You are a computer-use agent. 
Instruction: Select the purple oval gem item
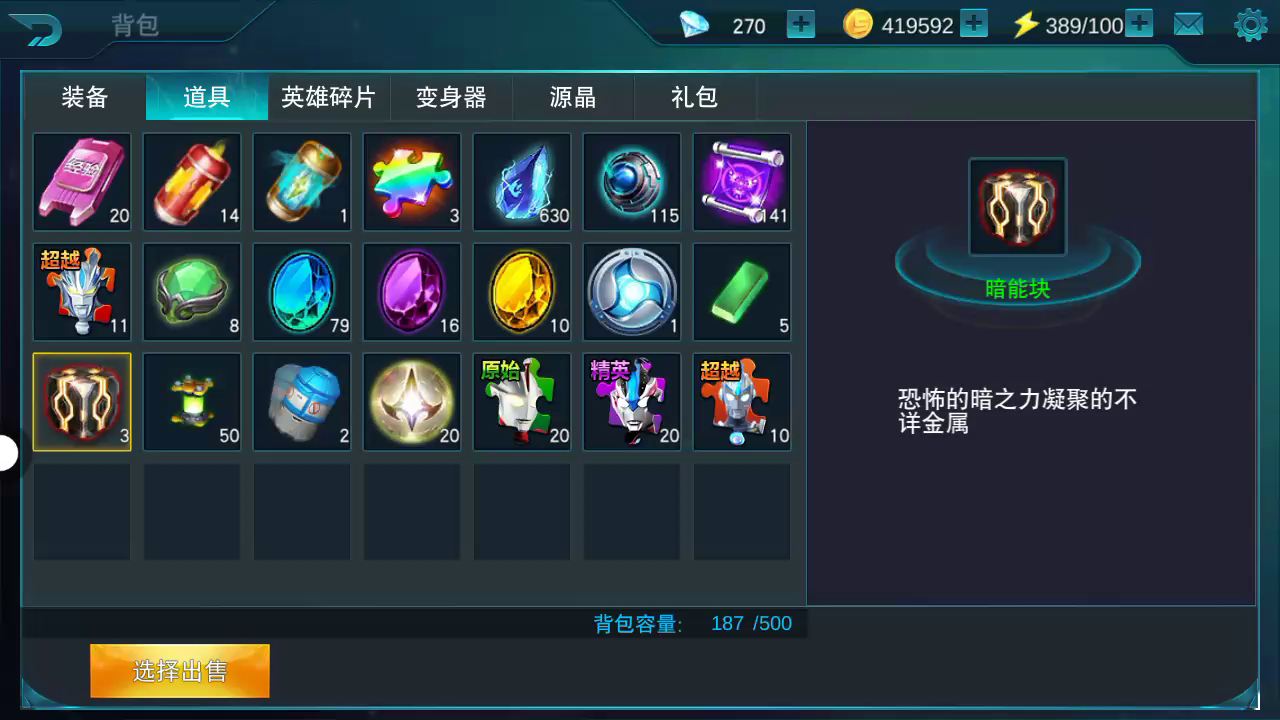click(x=412, y=292)
